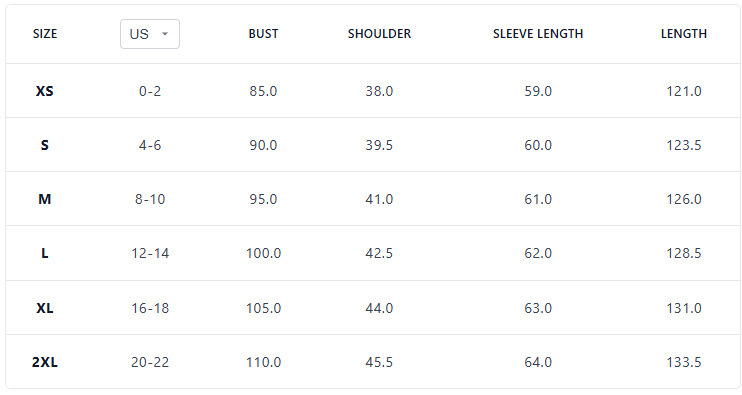The image size is (742, 395).
Task: Click the 100.0 bust measurement cell
Action: click(x=263, y=253)
